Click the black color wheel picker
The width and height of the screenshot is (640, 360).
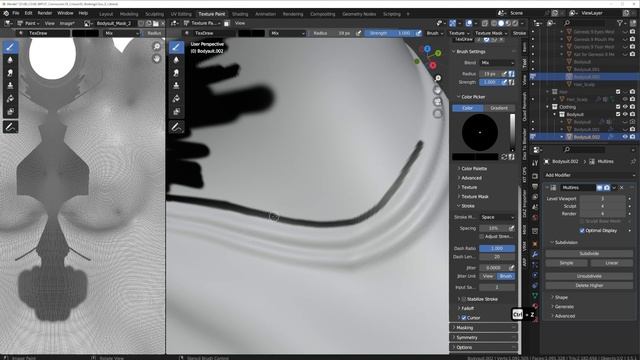480,132
